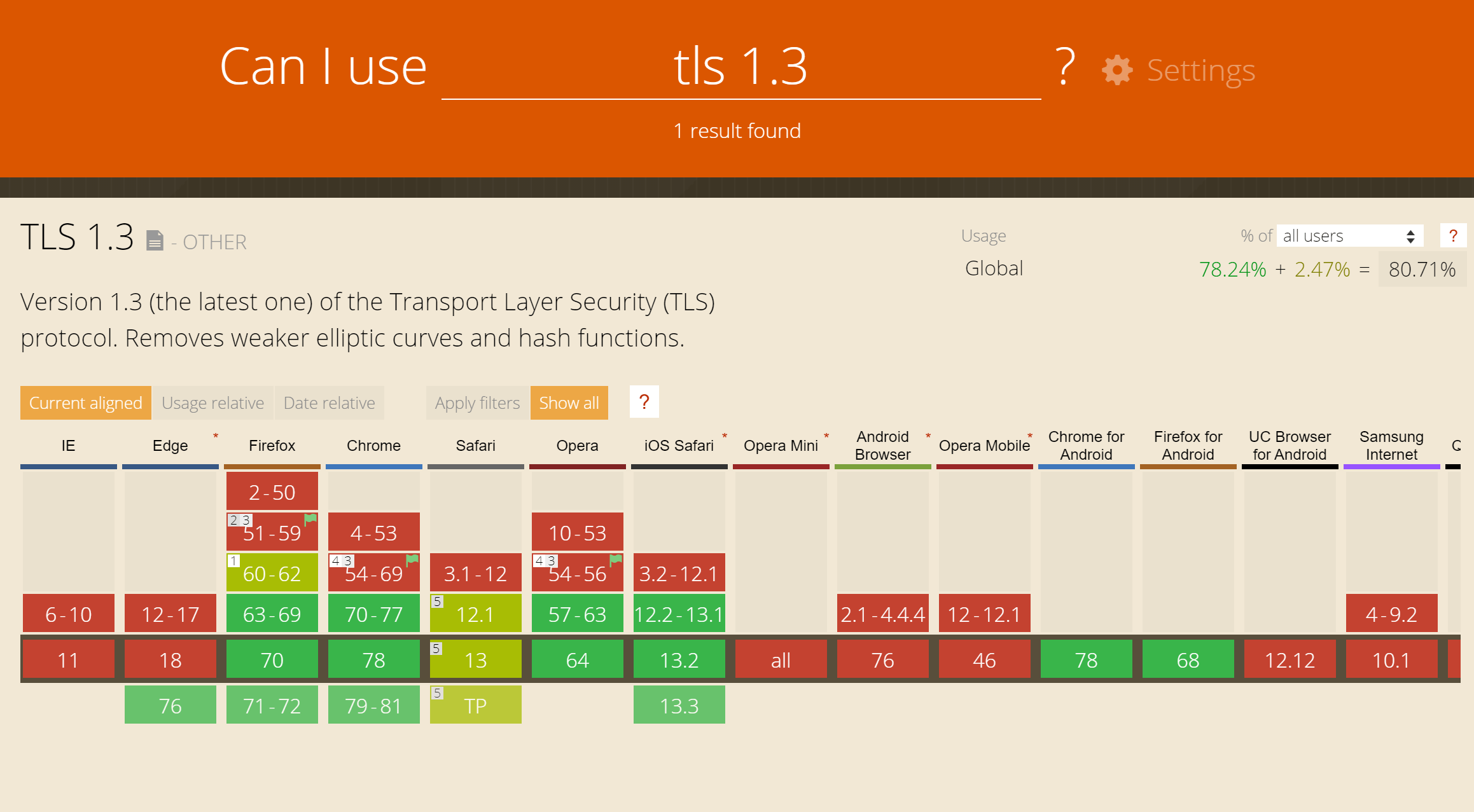Click the 'Apply filters' button

(x=476, y=403)
